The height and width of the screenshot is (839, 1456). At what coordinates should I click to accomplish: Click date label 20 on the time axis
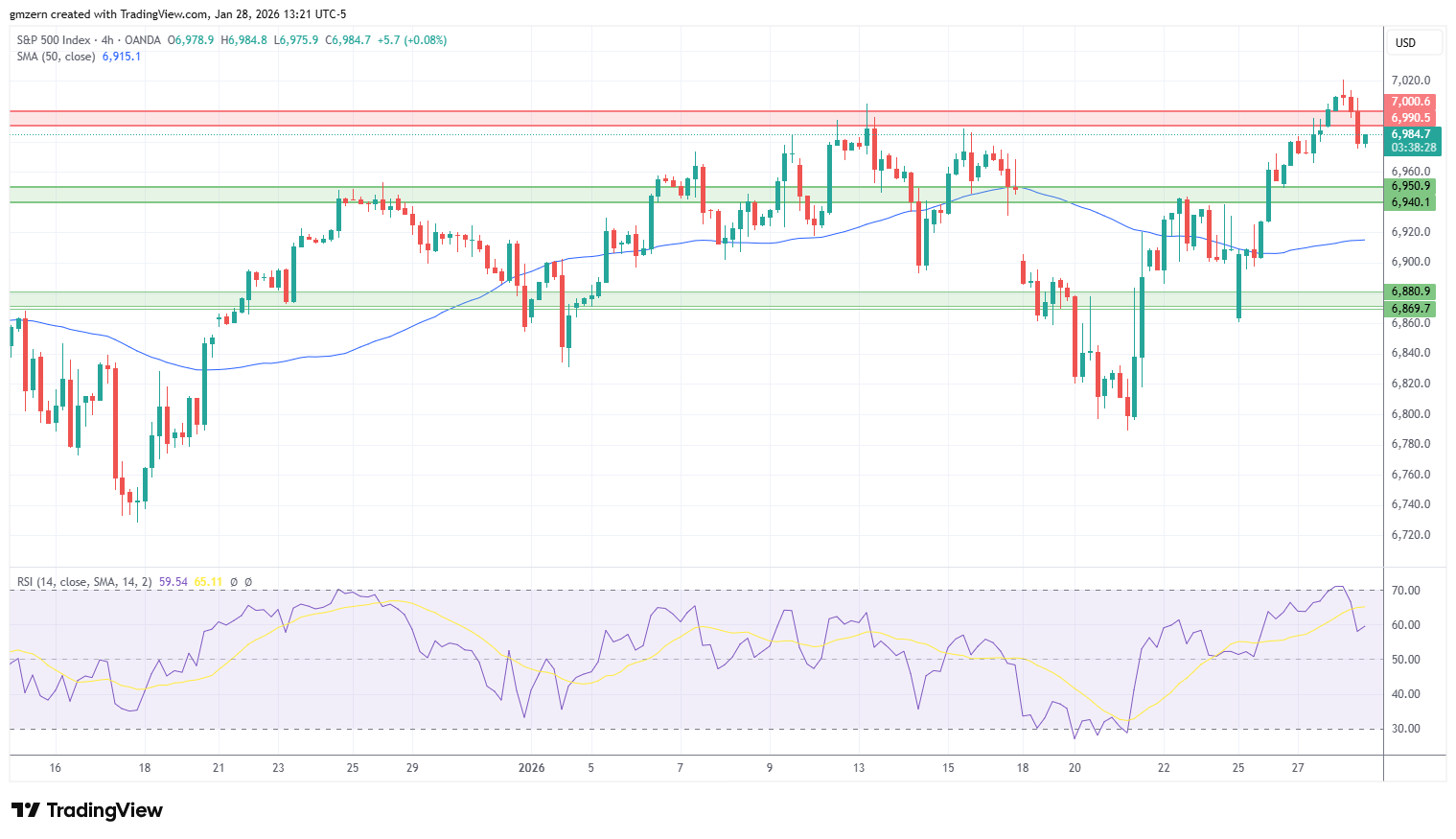pyautogui.click(x=1075, y=768)
